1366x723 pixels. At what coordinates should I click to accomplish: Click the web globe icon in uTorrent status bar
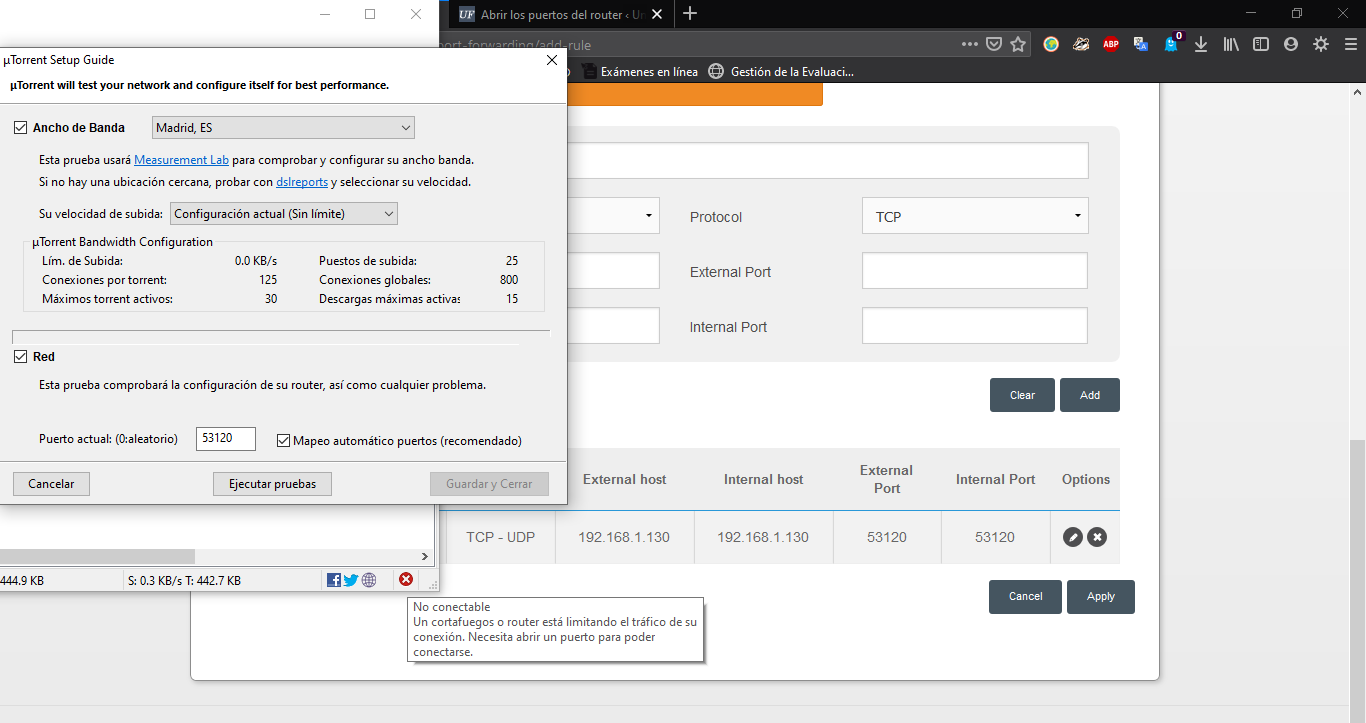coord(369,580)
